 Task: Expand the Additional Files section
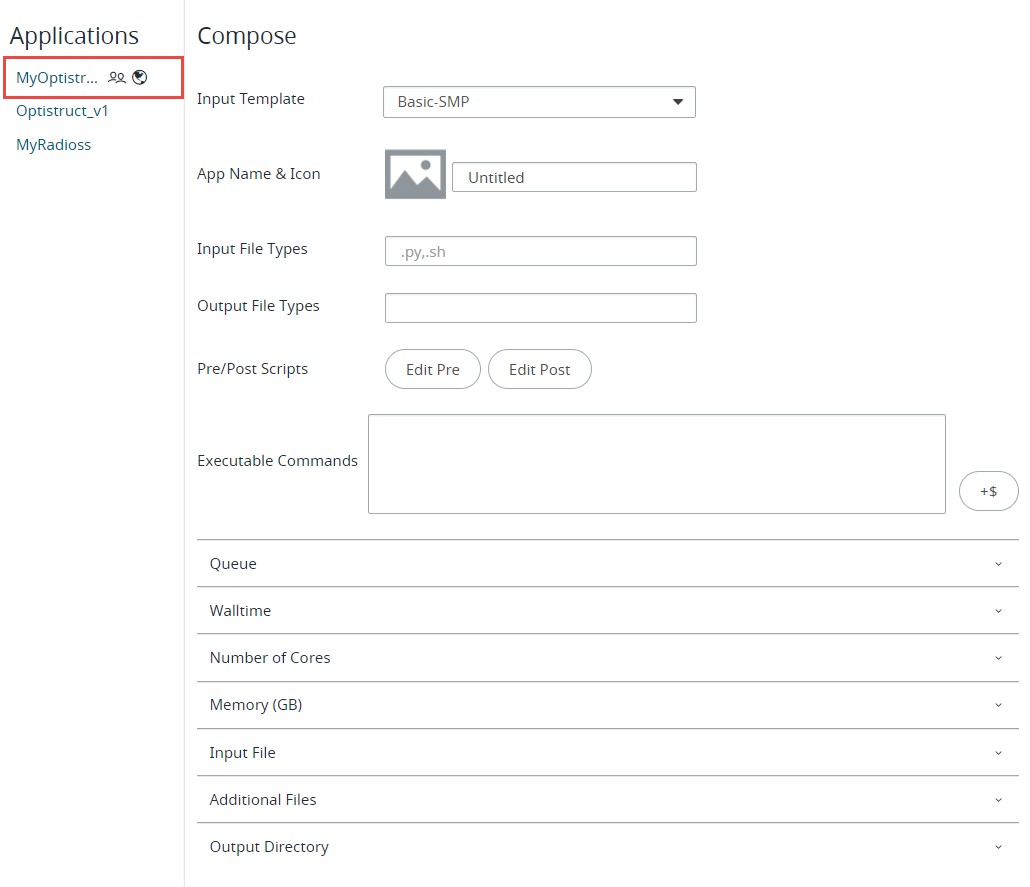tap(608, 800)
